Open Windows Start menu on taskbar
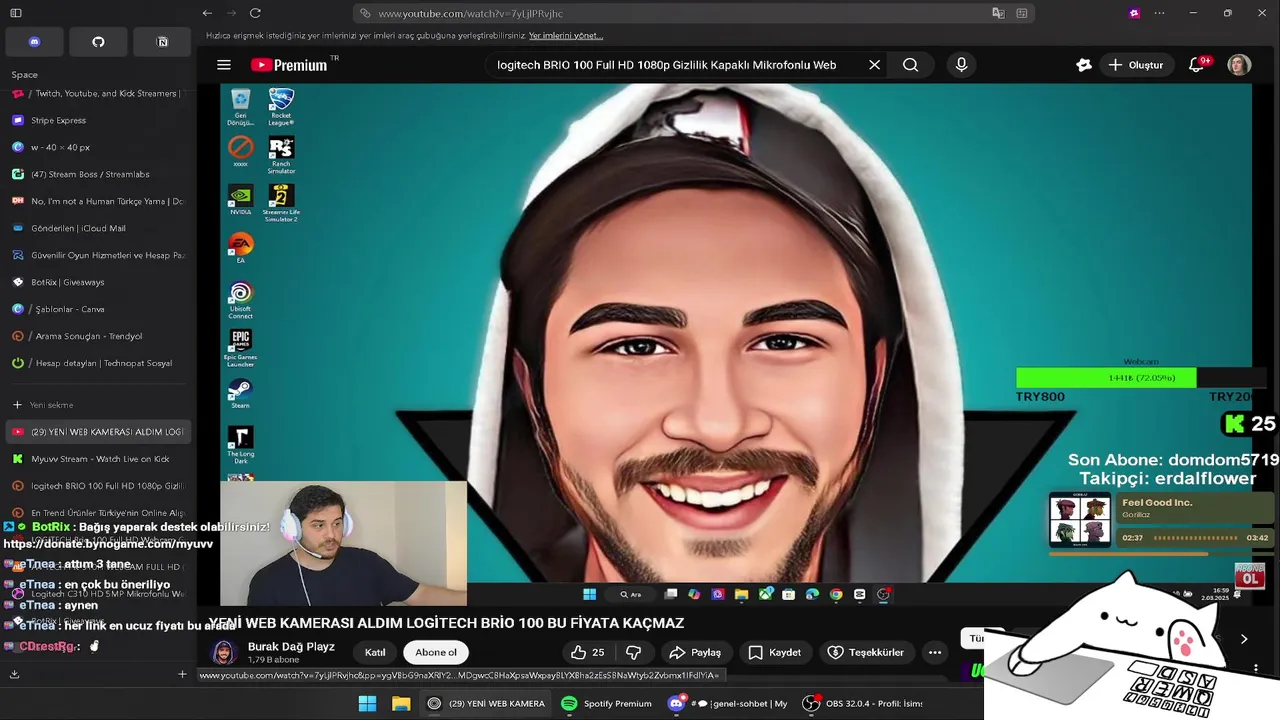Viewport: 1280px width, 720px height. tap(367, 703)
